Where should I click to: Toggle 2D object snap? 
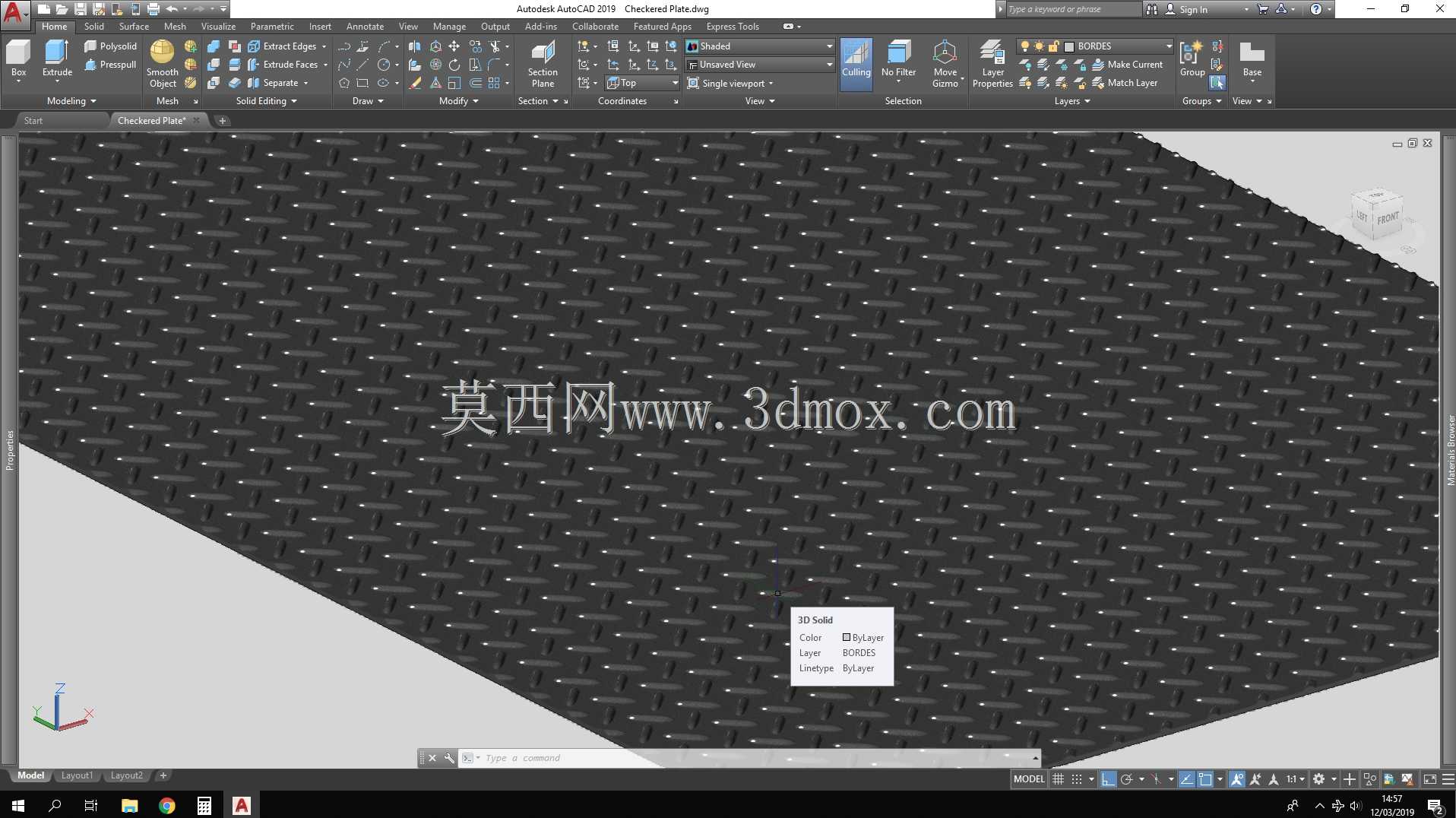(1205, 779)
